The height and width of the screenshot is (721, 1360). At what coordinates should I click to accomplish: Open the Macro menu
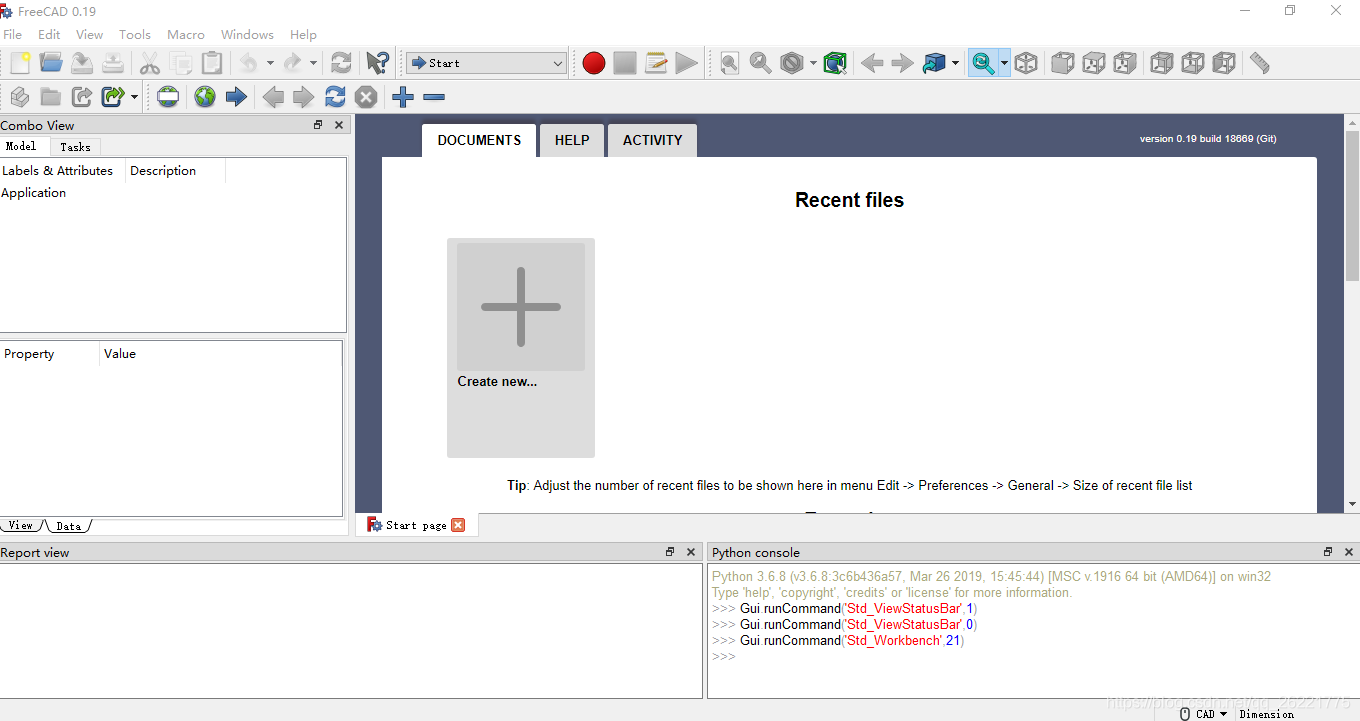186,34
